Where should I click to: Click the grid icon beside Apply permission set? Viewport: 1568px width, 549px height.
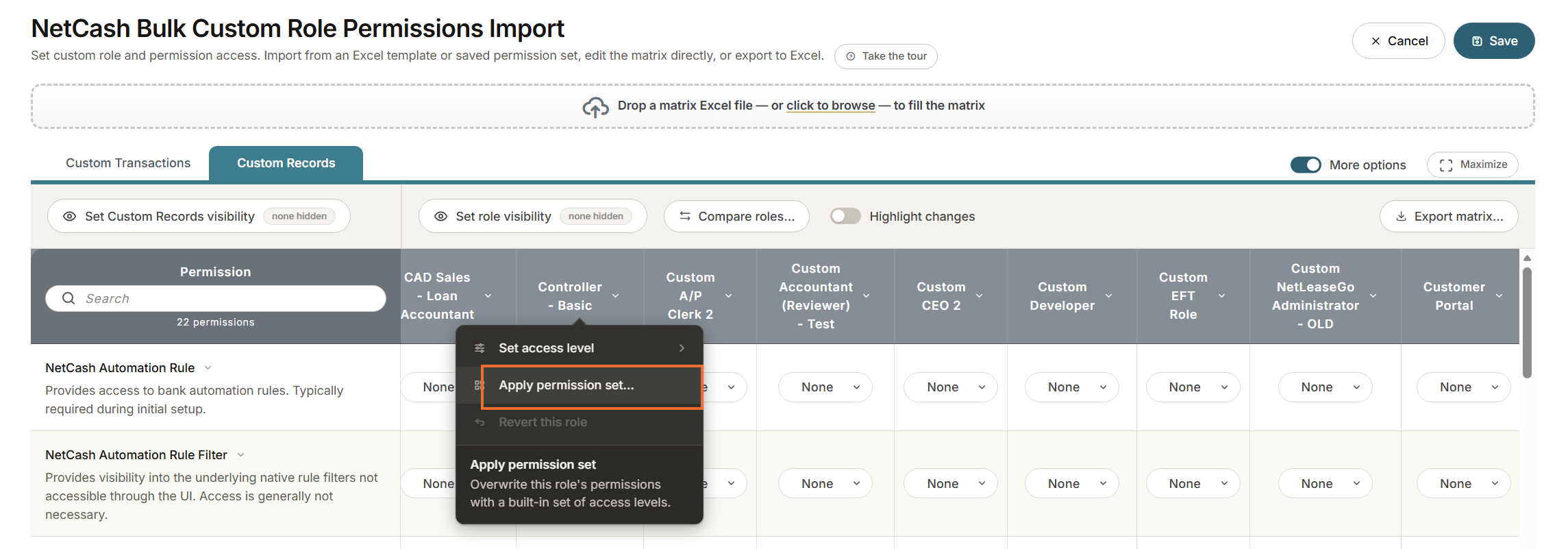pos(480,385)
